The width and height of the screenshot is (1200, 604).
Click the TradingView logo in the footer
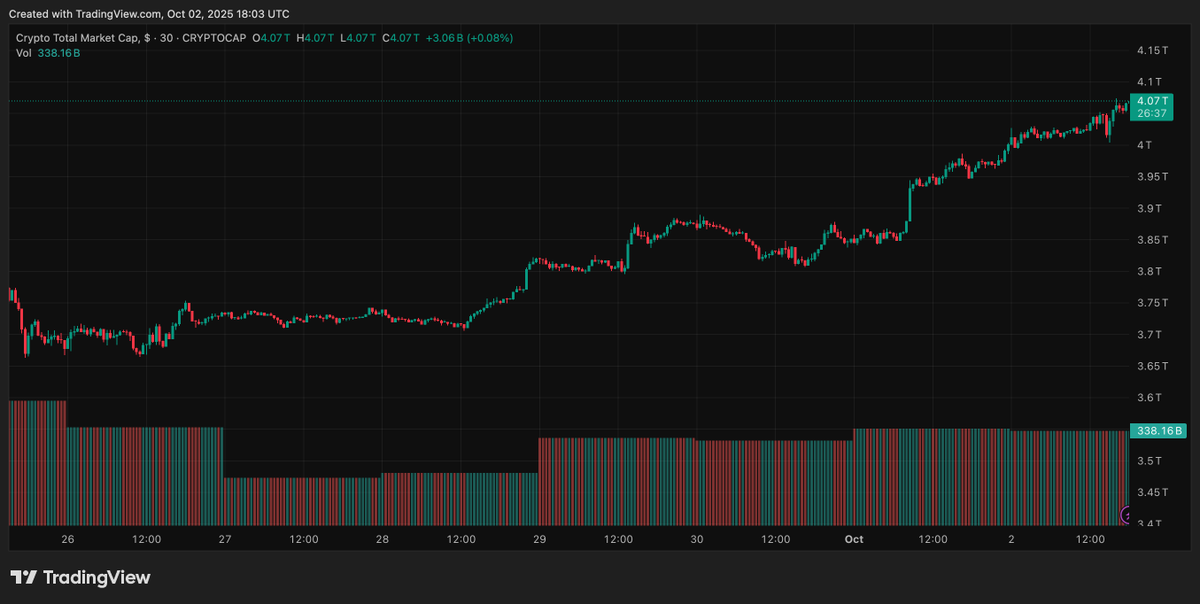point(80,578)
